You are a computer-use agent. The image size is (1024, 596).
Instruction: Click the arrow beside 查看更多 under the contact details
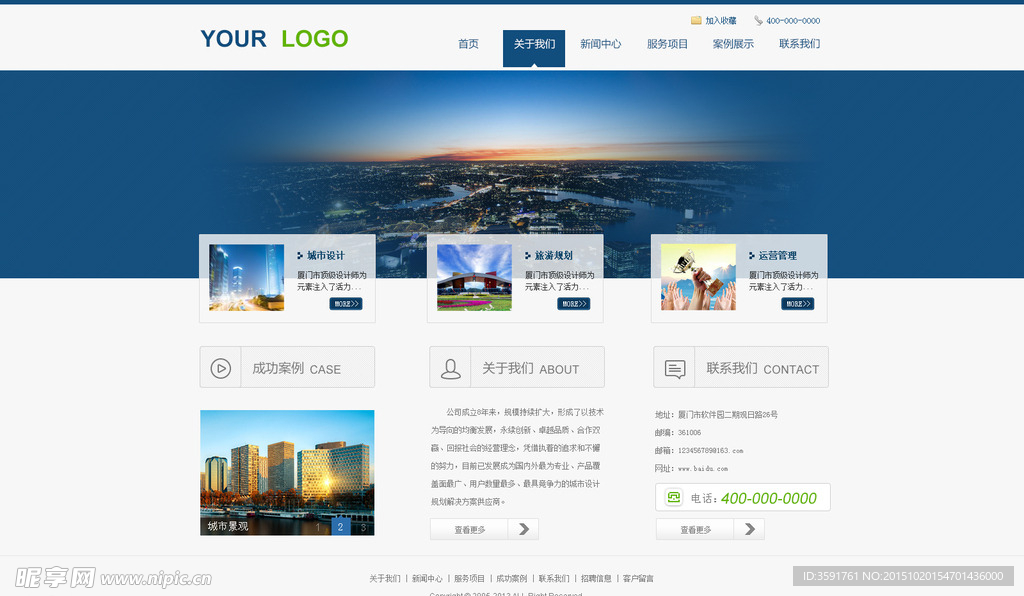tap(750, 529)
